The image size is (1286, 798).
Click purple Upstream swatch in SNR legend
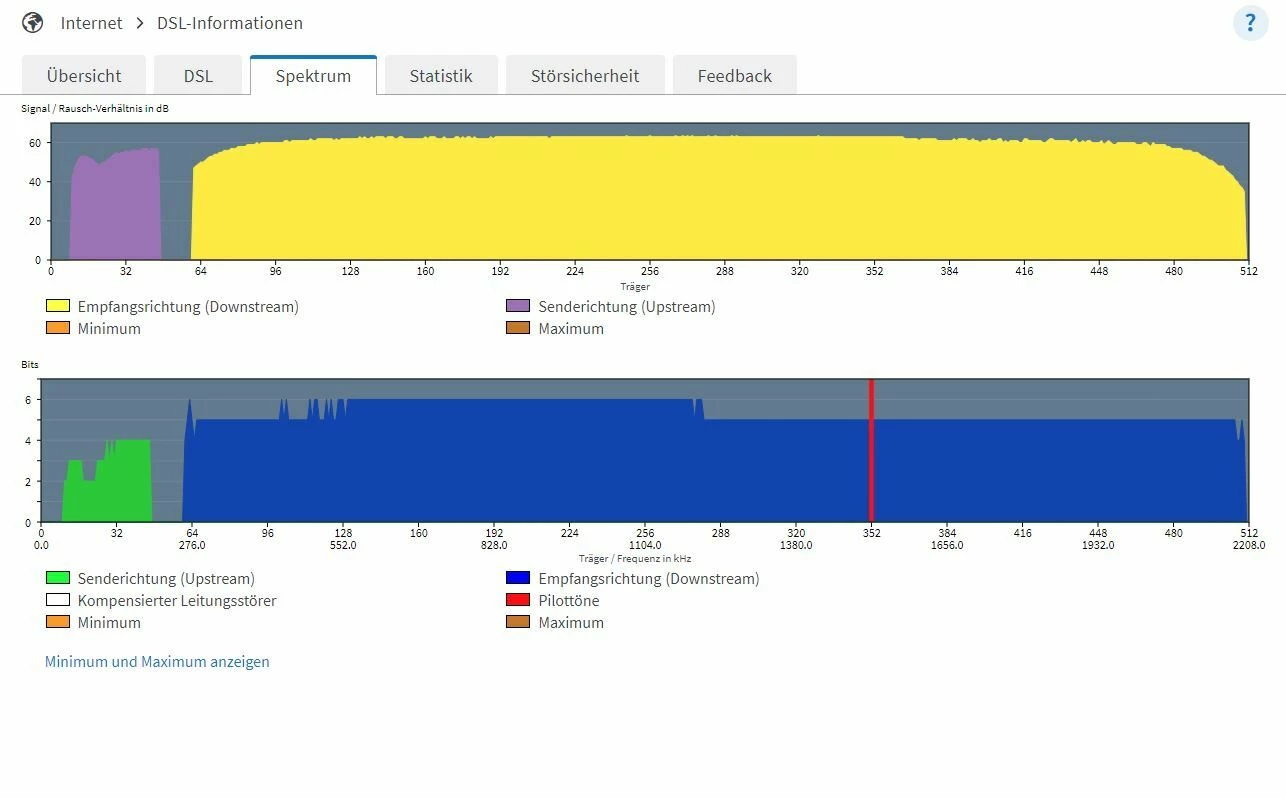click(x=518, y=306)
